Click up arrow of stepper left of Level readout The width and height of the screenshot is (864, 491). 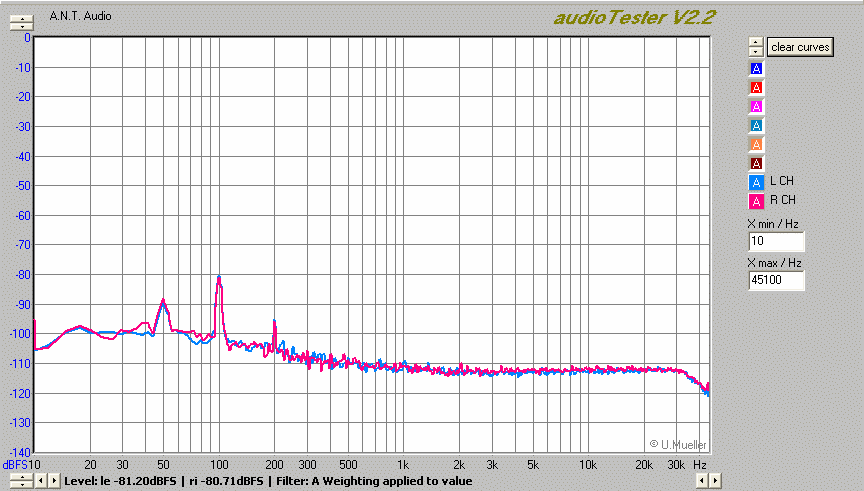21,477
